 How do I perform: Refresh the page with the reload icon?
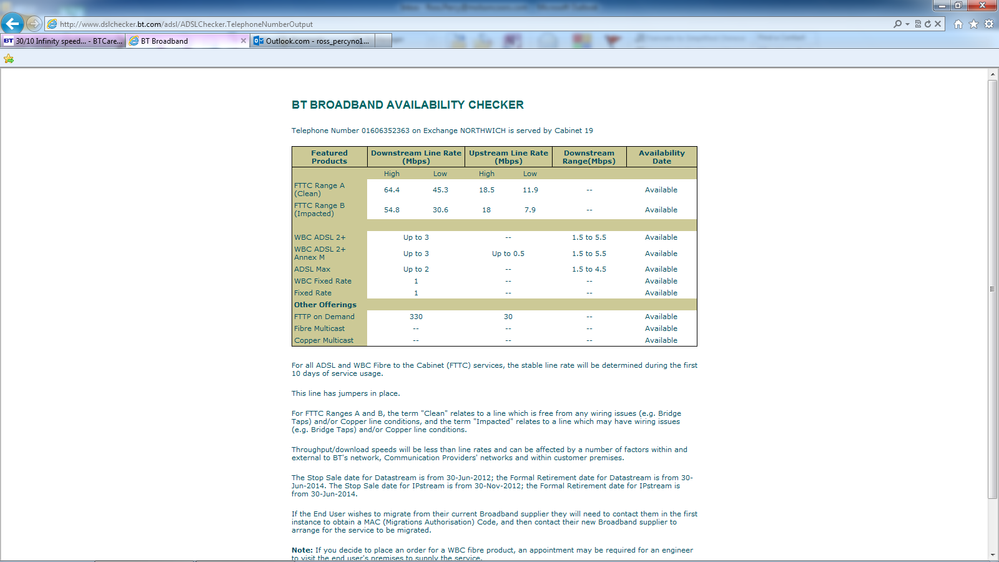click(x=928, y=24)
